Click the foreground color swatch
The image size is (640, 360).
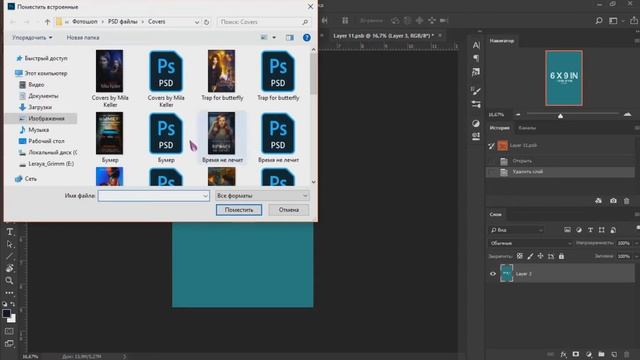(6, 313)
